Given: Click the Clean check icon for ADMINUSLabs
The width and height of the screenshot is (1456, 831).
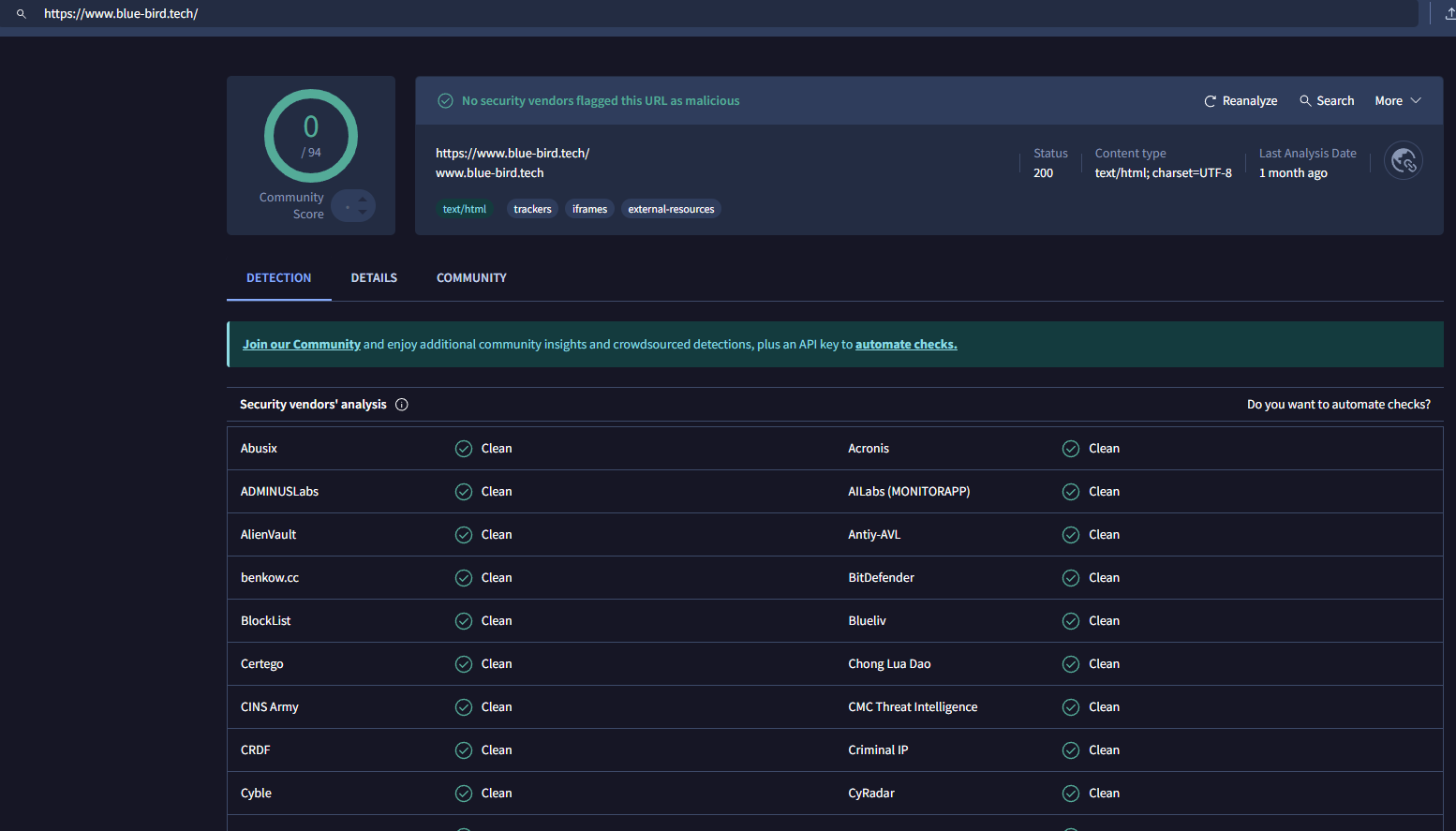Looking at the screenshot, I should point(464,492).
